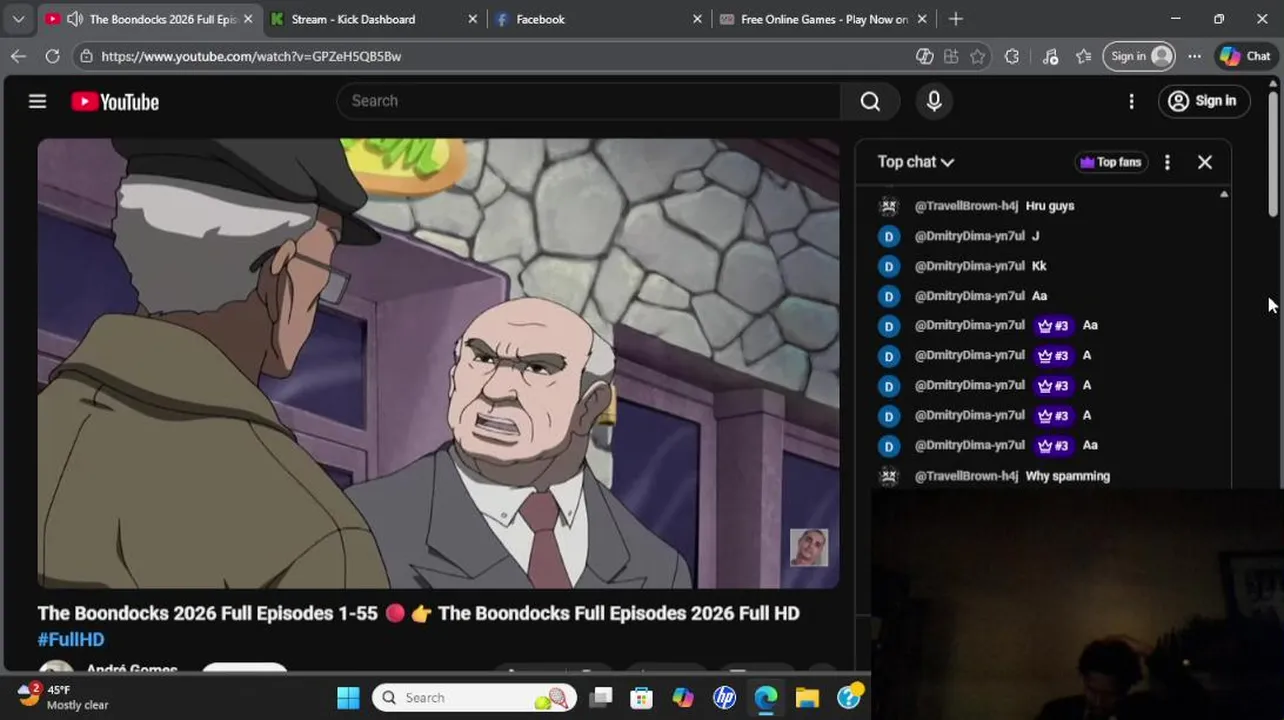Open split screen icon in address bar
This screenshot has width=1284, height=720.
coord(951,56)
